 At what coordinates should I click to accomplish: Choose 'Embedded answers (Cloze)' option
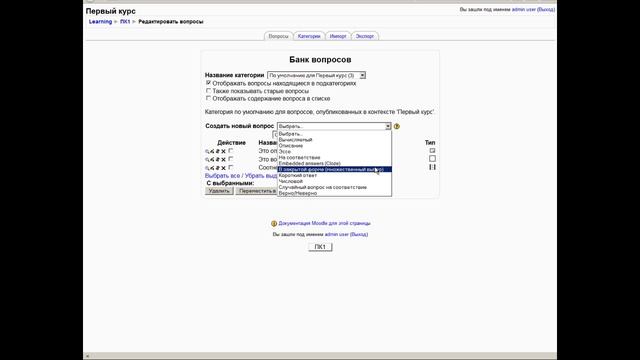tap(334, 163)
